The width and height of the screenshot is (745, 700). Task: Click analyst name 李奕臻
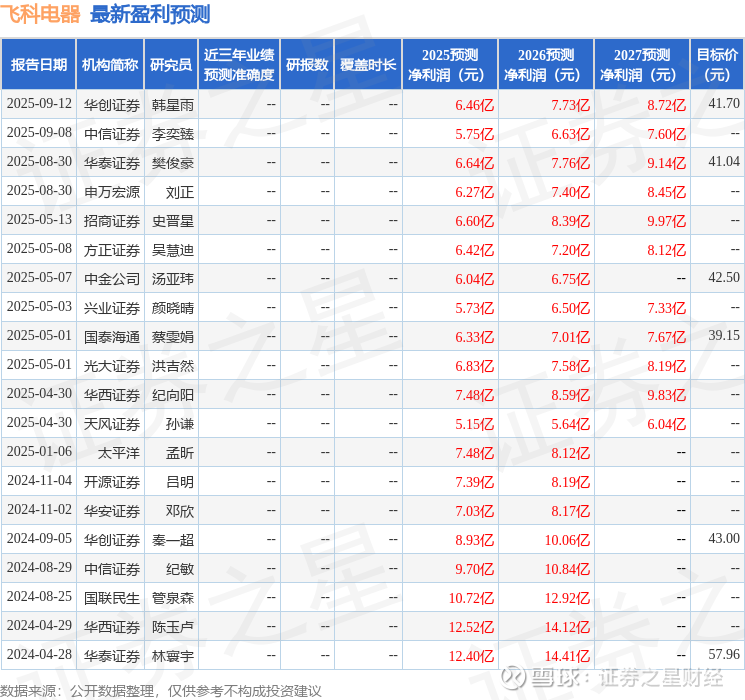(172, 134)
